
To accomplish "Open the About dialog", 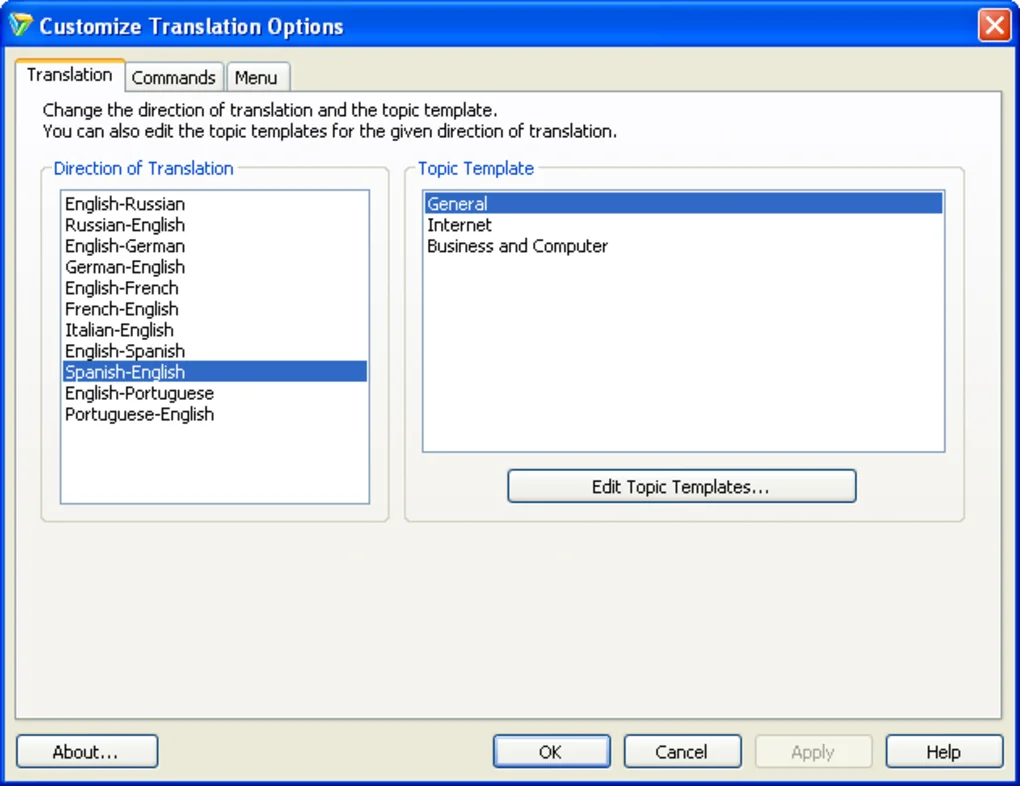I will click(87, 752).
